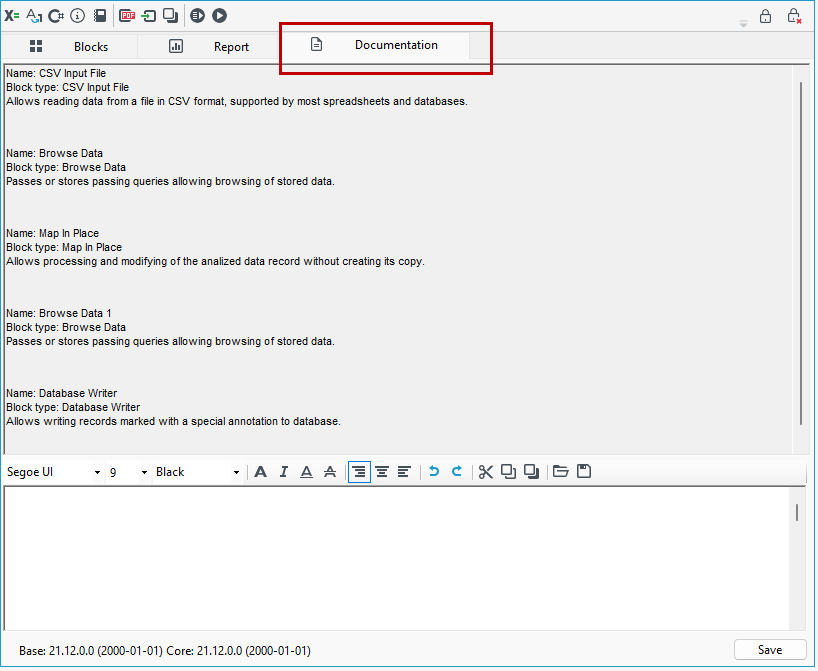
Task: Click the lower text editor's scrollbar thumb
Action: (797, 512)
